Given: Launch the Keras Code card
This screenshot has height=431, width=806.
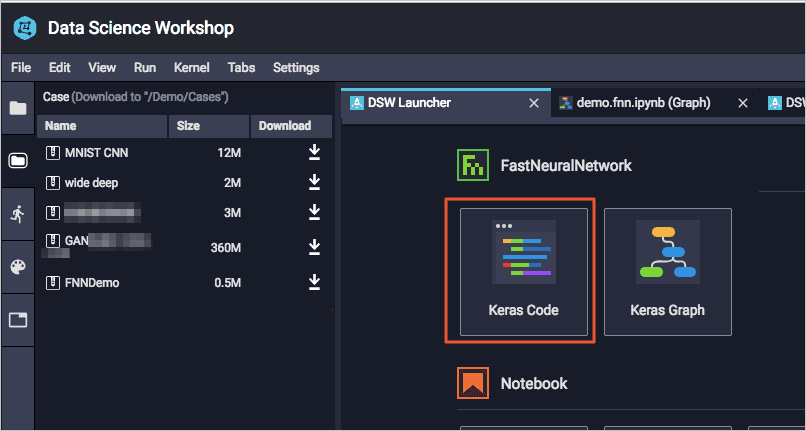Looking at the screenshot, I should 524,272.
